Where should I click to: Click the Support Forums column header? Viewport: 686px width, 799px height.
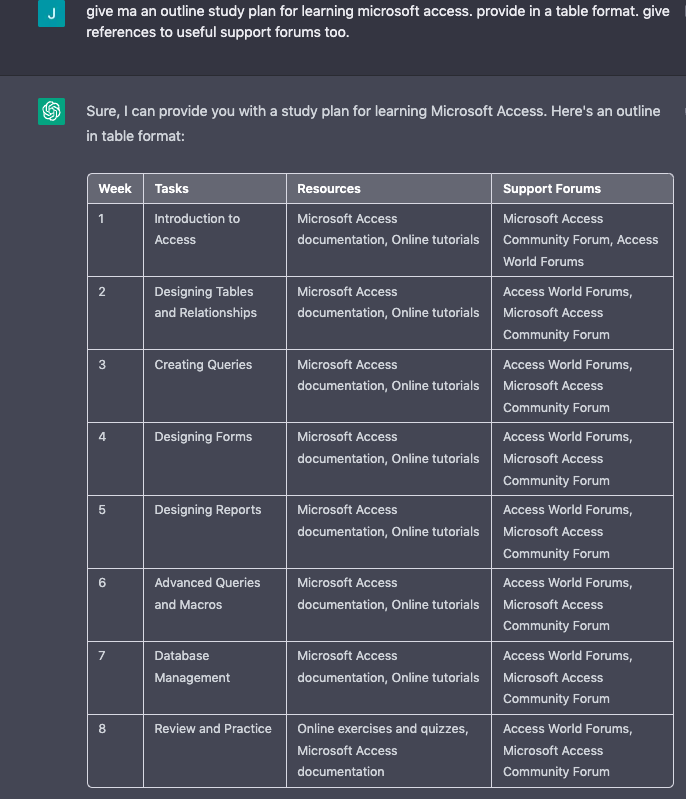pos(551,188)
